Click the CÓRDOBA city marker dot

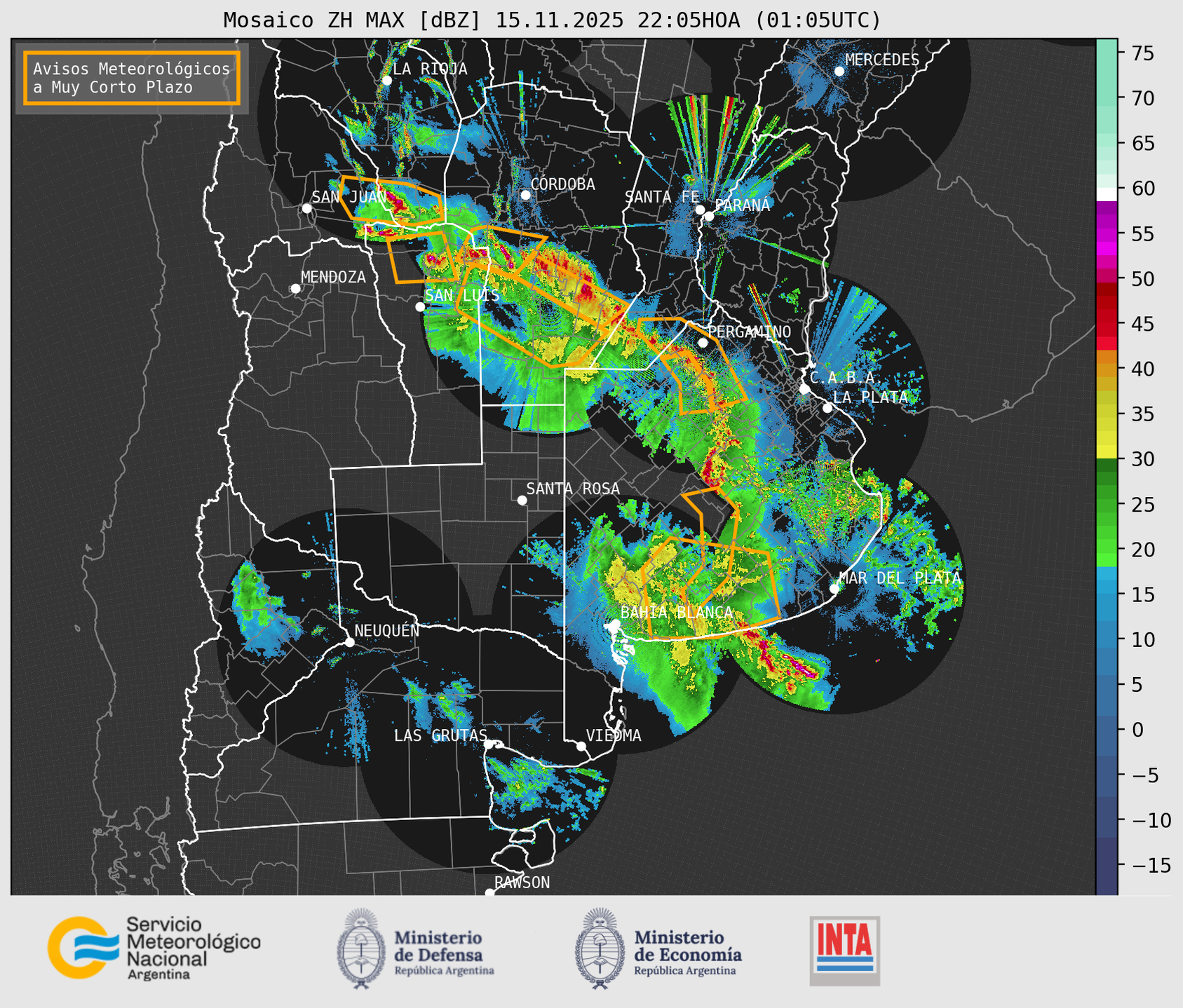[x=525, y=195]
